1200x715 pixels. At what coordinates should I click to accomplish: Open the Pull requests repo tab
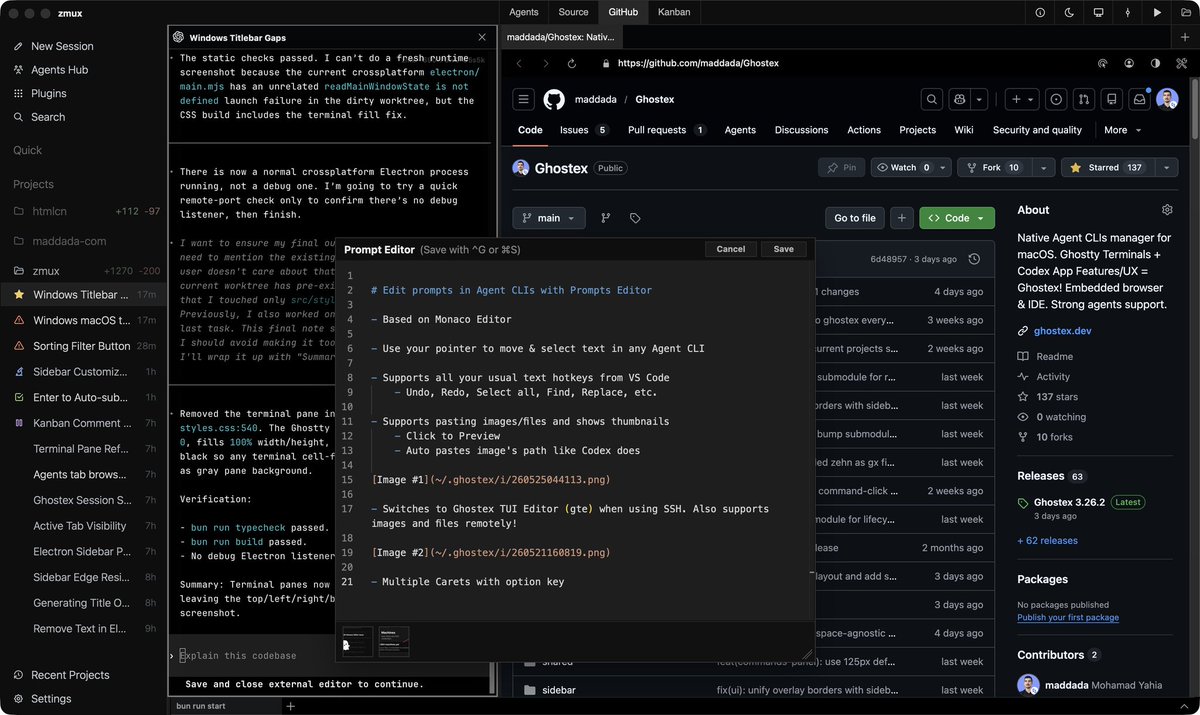(667, 130)
